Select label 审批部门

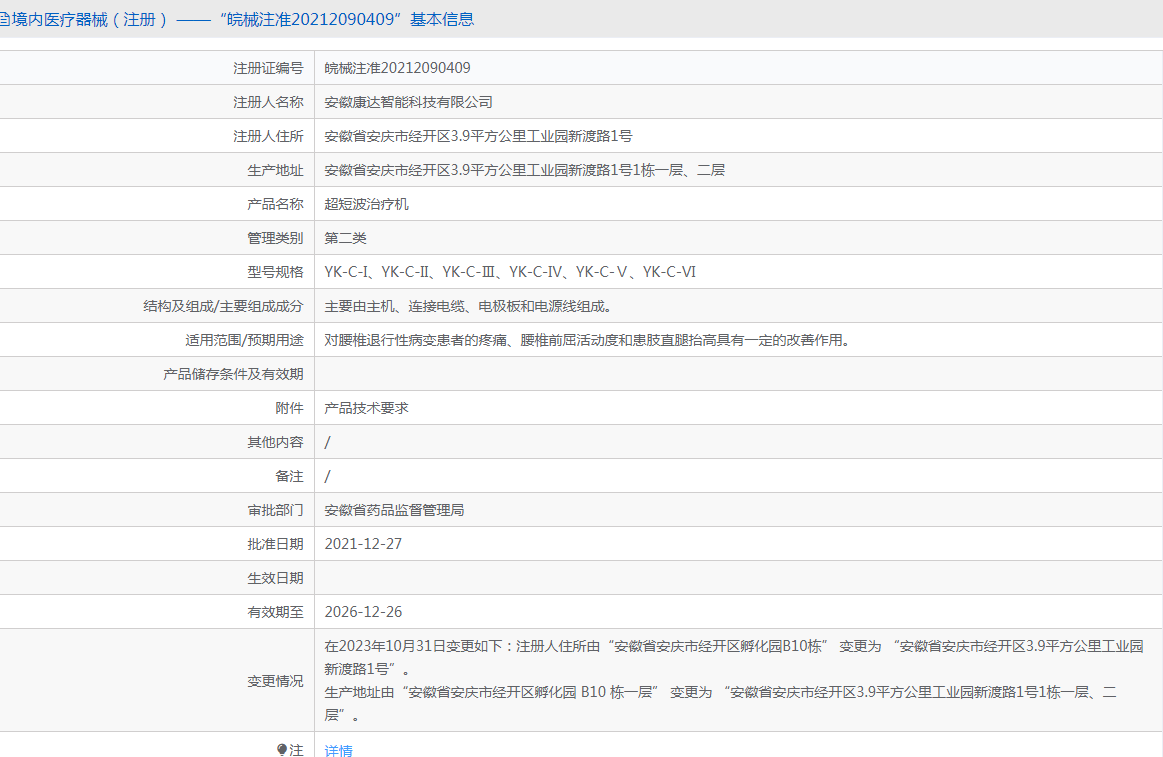275,510
